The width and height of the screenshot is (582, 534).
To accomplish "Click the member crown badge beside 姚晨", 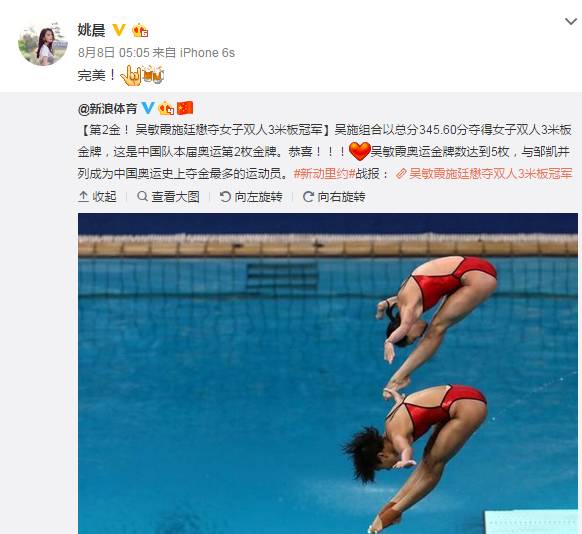I will click(140, 30).
